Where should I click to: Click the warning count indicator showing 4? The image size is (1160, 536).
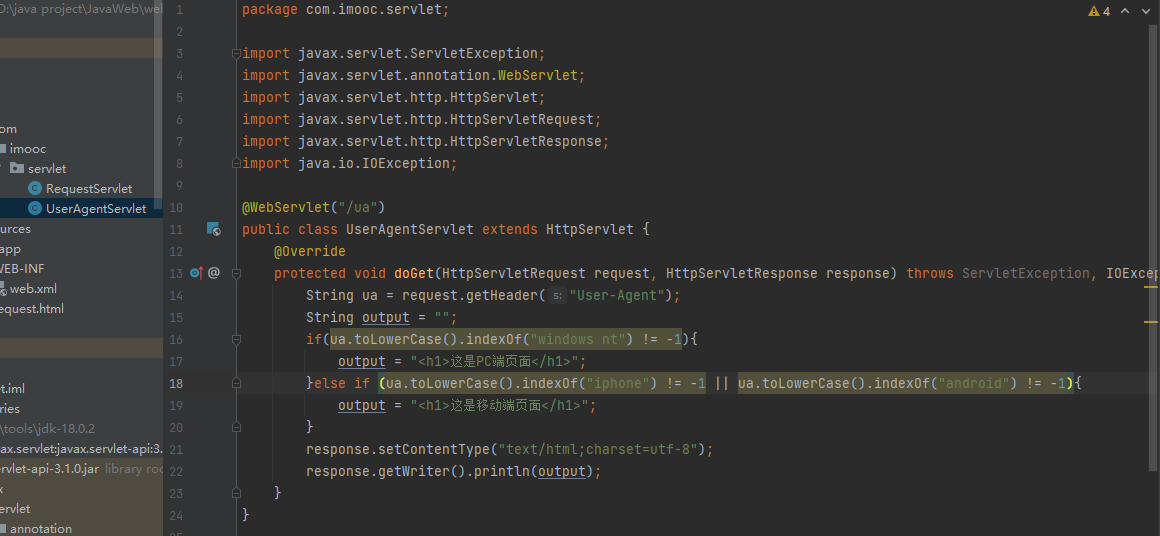(x=1099, y=11)
